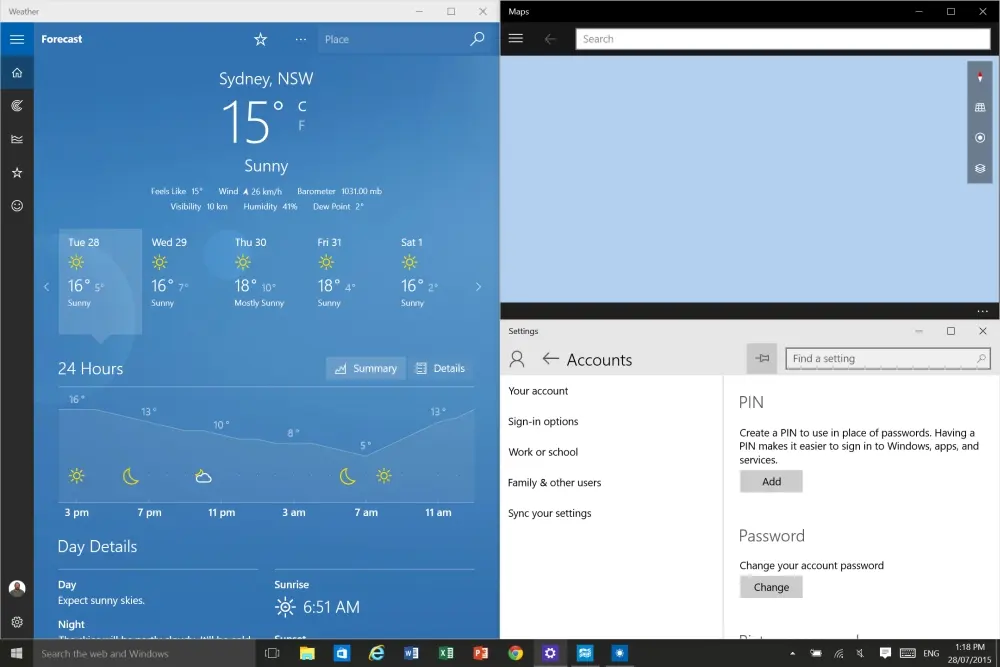Open Weather more options ellipsis
The image size is (1000, 667).
click(x=301, y=40)
